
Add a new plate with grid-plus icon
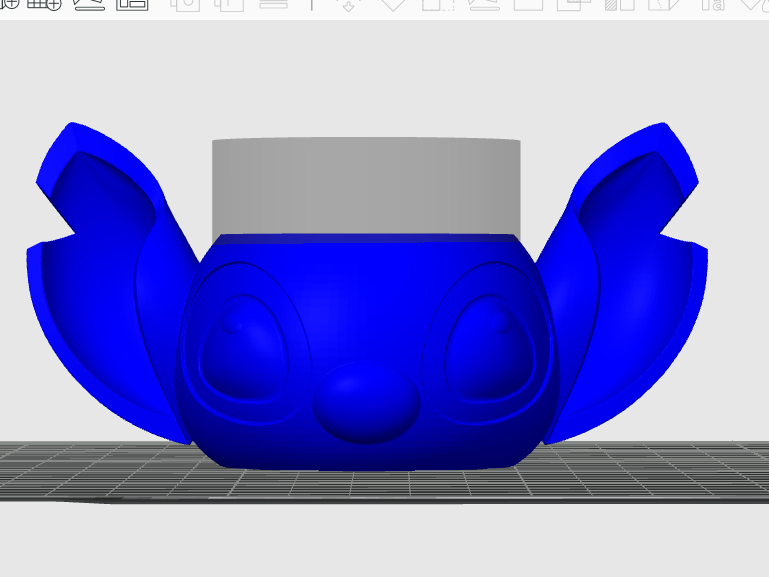[44, 4]
